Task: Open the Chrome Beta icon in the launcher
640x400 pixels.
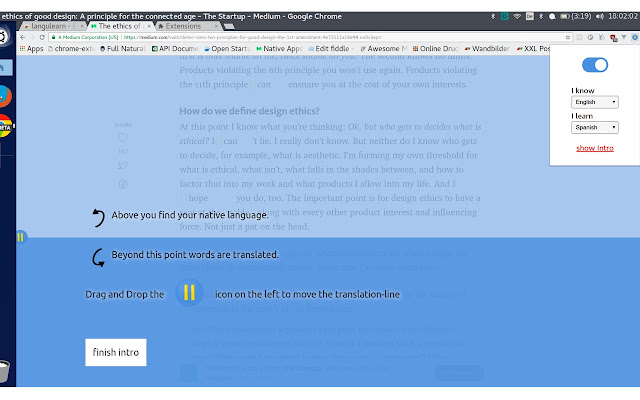Action: pos(5,126)
